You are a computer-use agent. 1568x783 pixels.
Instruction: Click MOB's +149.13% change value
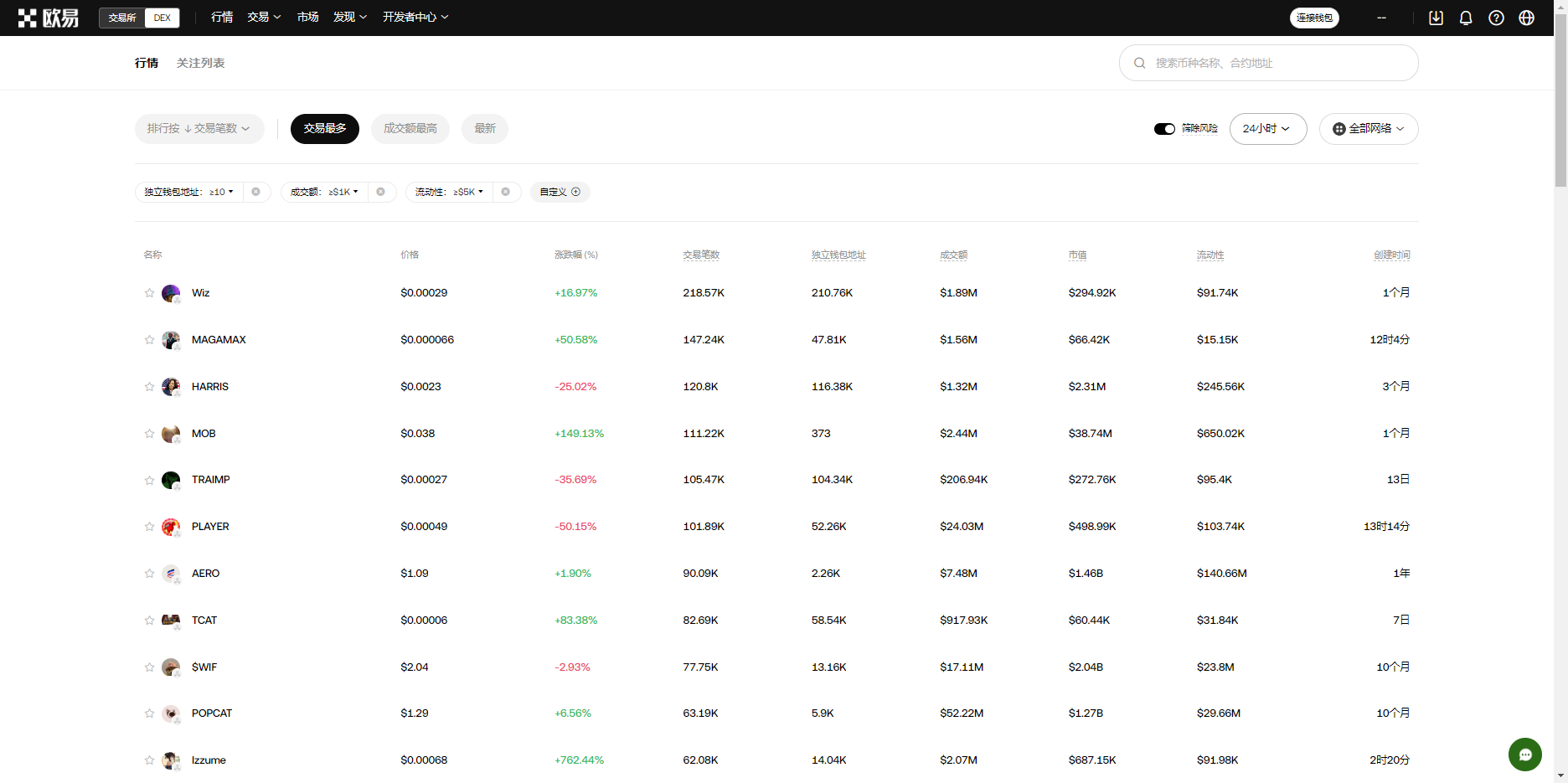(579, 434)
